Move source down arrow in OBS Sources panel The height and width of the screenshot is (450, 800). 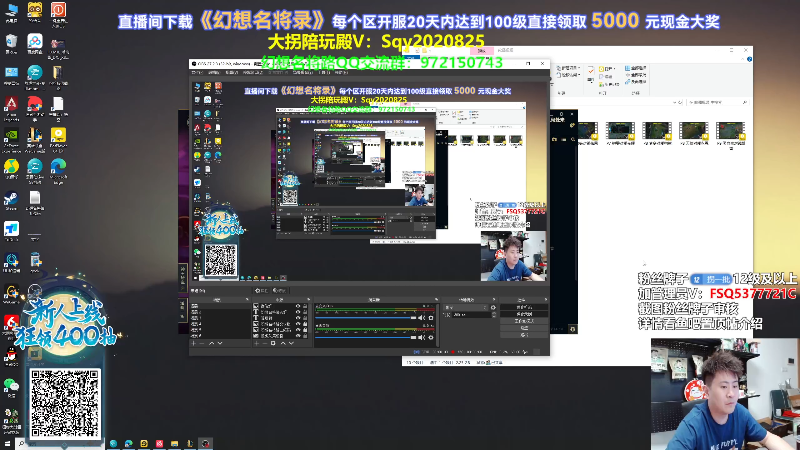click(291, 343)
